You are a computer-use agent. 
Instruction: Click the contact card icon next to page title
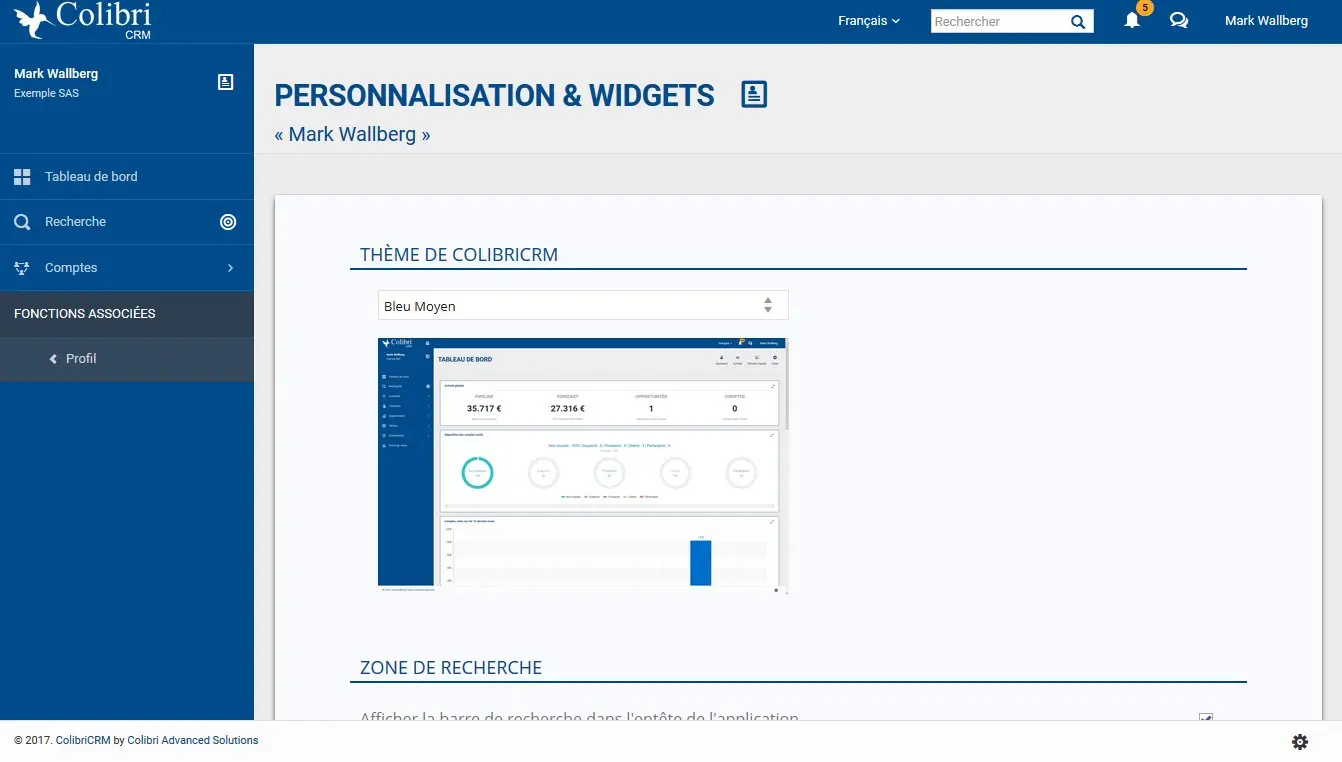click(754, 95)
